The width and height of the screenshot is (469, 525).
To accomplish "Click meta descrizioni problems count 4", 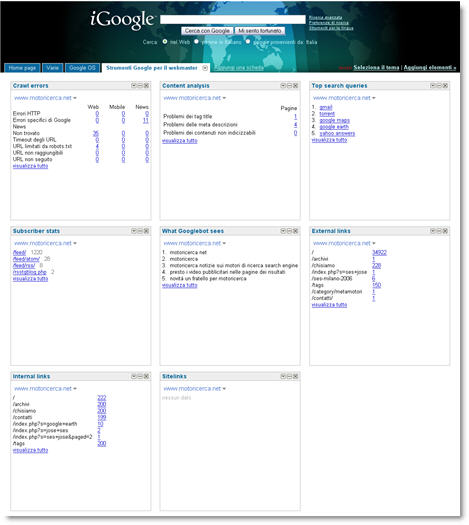I will [x=295, y=125].
